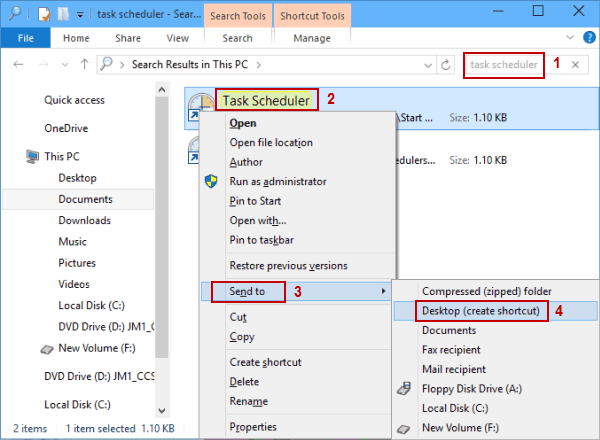Click the blue Help question mark icon

[589, 37]
